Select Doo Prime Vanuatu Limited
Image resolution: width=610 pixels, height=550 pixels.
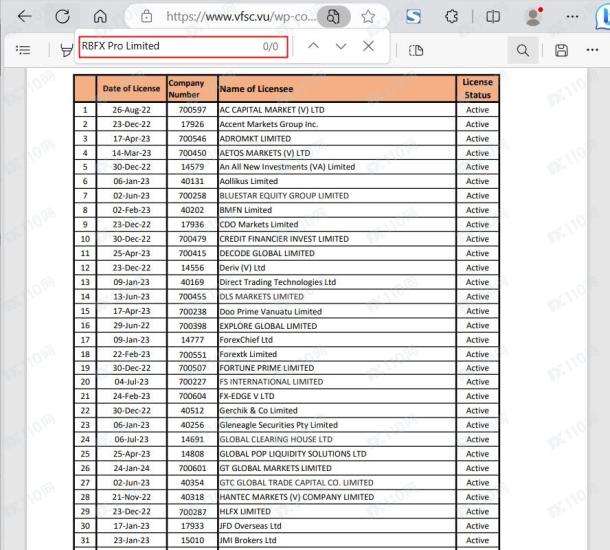[270, 312]
